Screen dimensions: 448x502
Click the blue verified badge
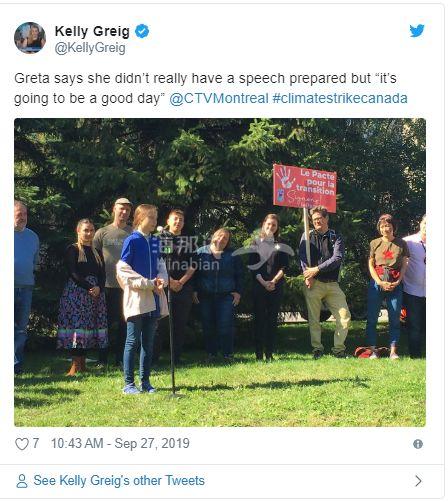142,31
